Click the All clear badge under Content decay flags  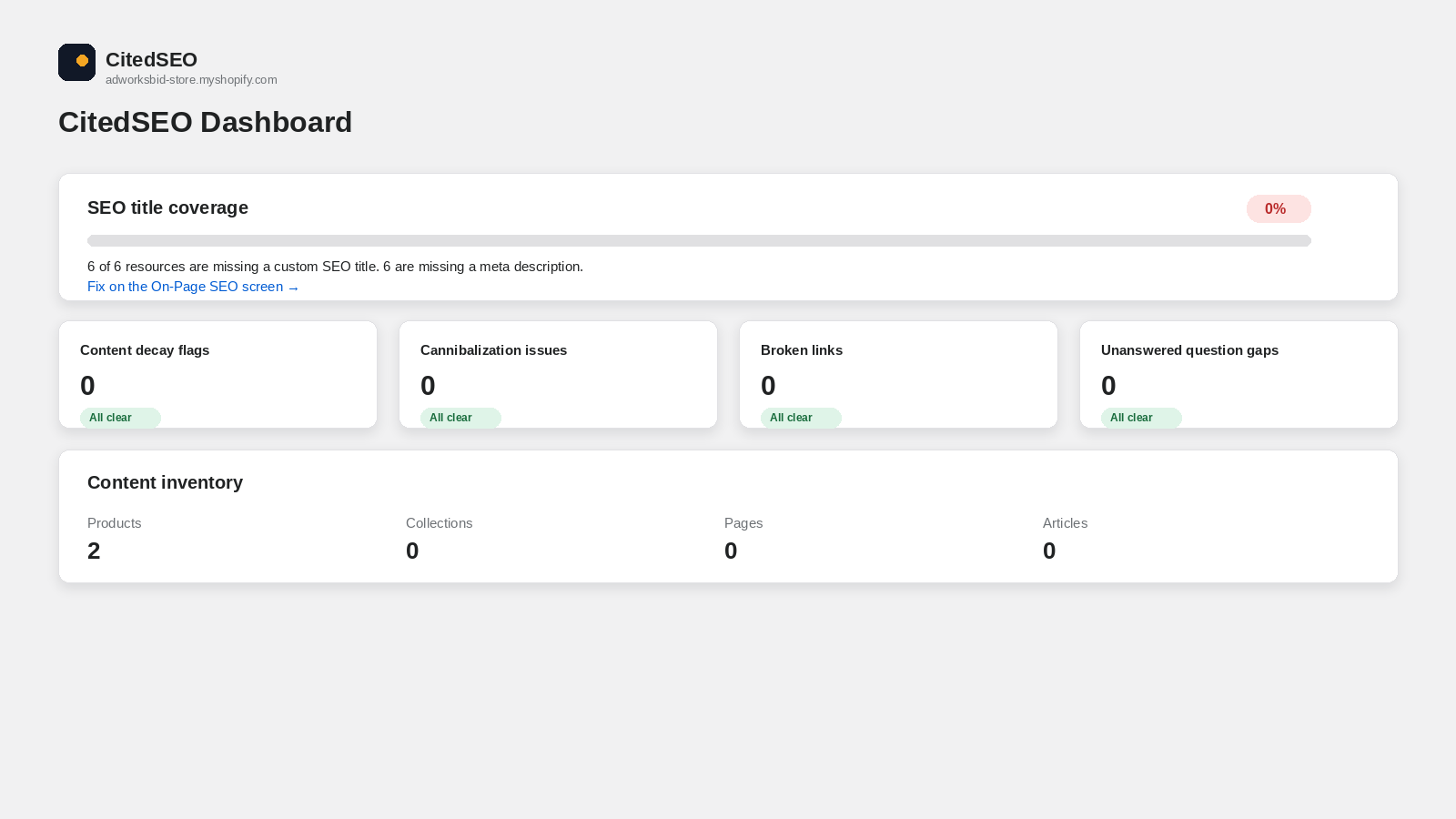120,418
